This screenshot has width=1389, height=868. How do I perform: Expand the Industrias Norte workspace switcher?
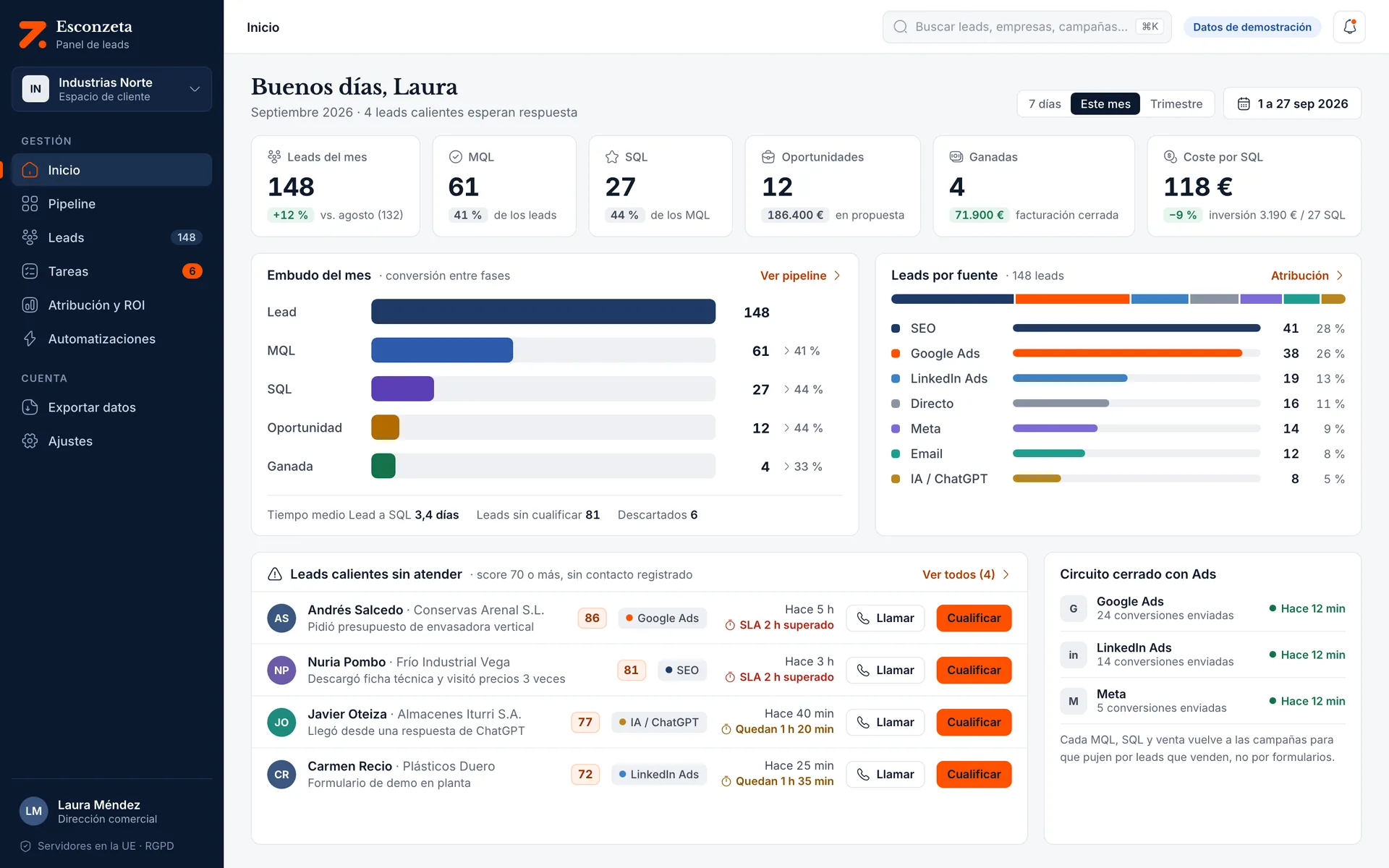coord(112,89)
